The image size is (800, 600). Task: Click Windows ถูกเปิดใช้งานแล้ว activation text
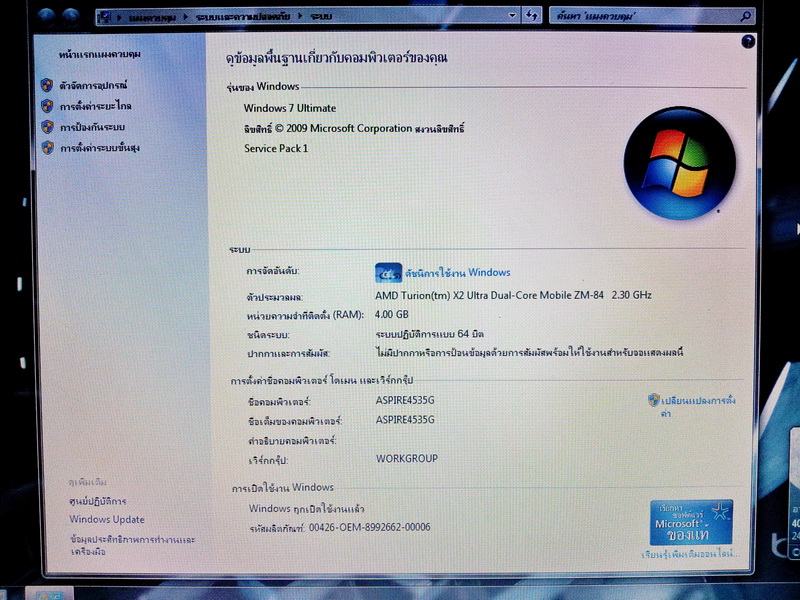[x=307, y=509]
